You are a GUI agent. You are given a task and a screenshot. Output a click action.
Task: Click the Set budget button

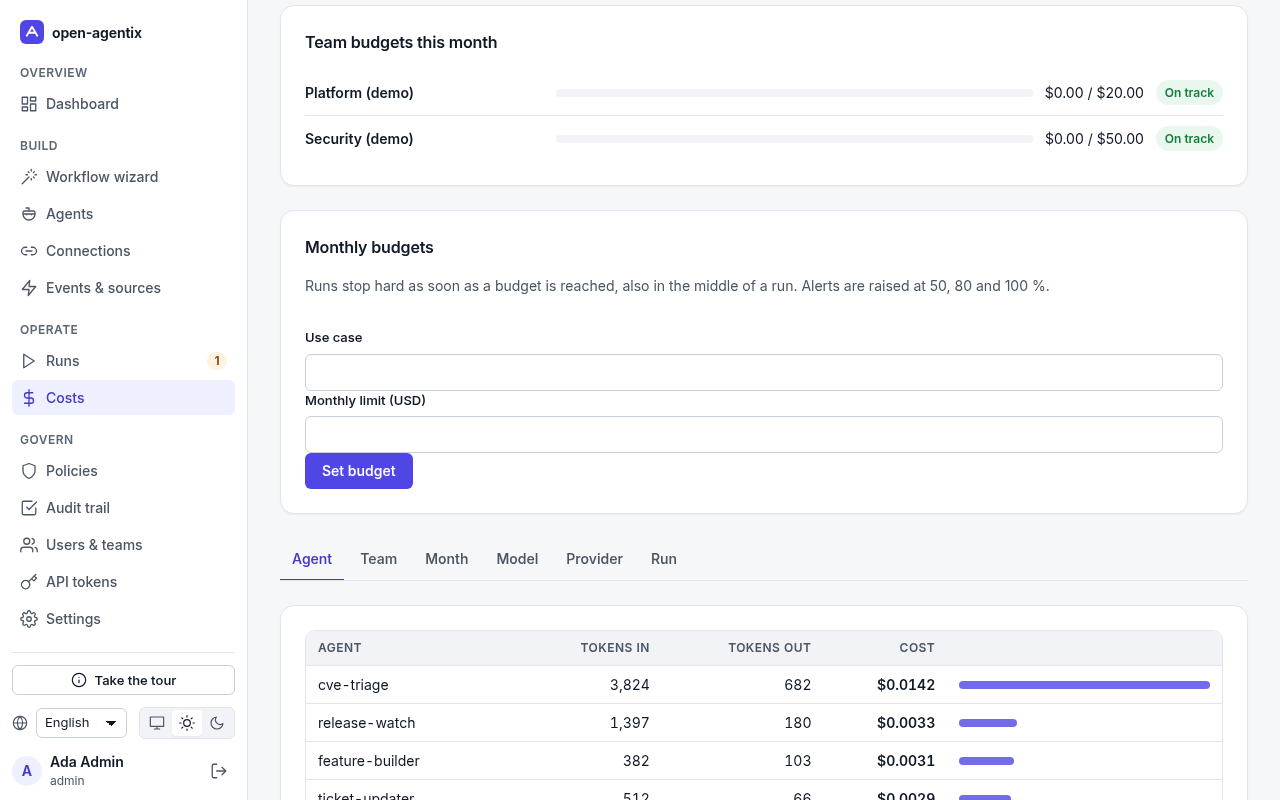coord(359,471)
